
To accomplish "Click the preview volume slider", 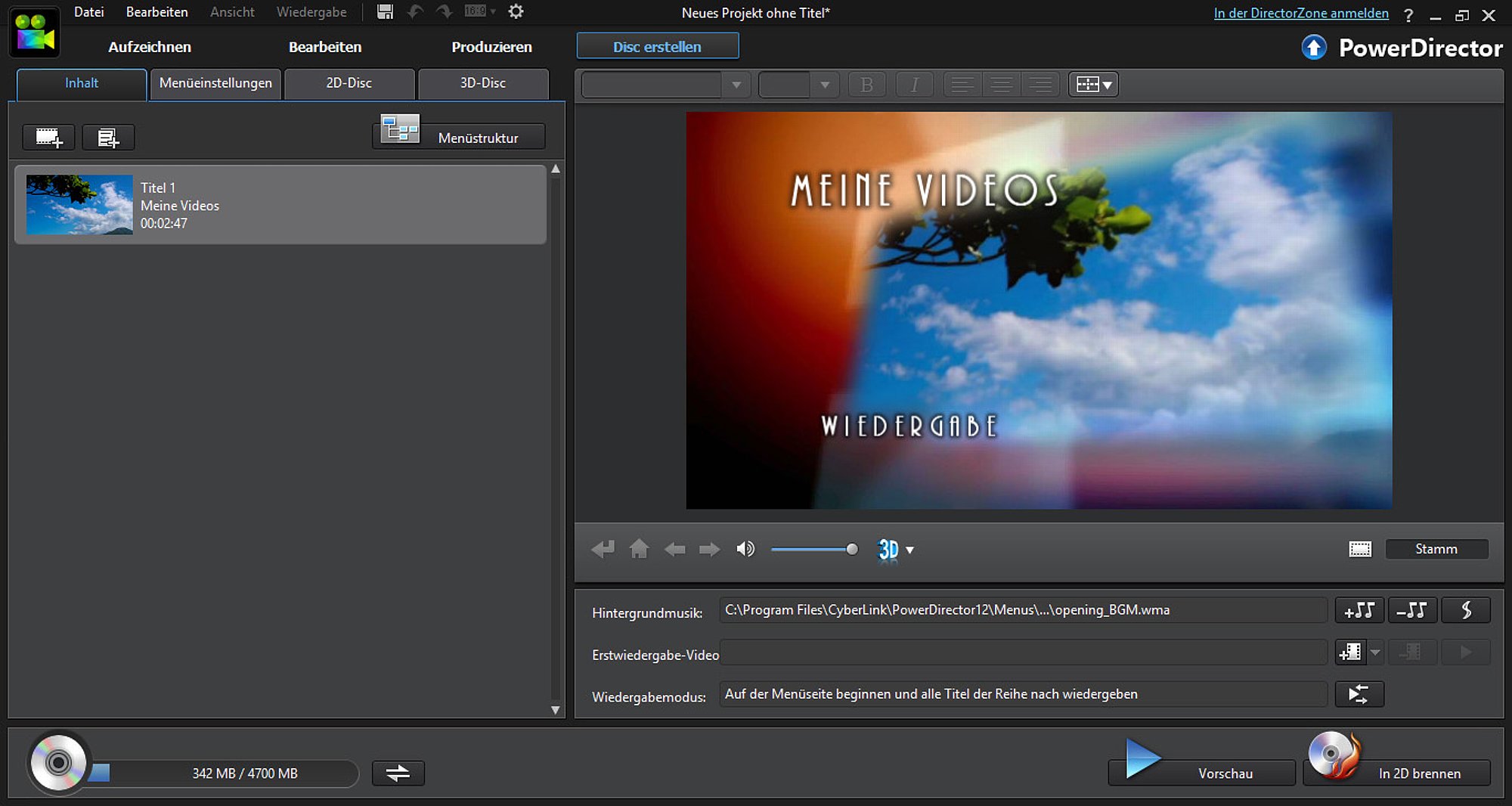I will 813,550.
